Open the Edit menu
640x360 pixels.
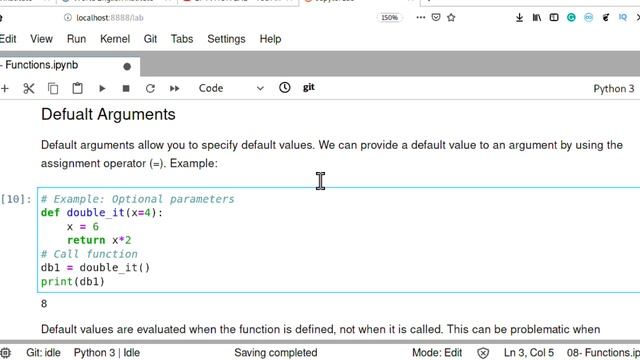(8, 39)
